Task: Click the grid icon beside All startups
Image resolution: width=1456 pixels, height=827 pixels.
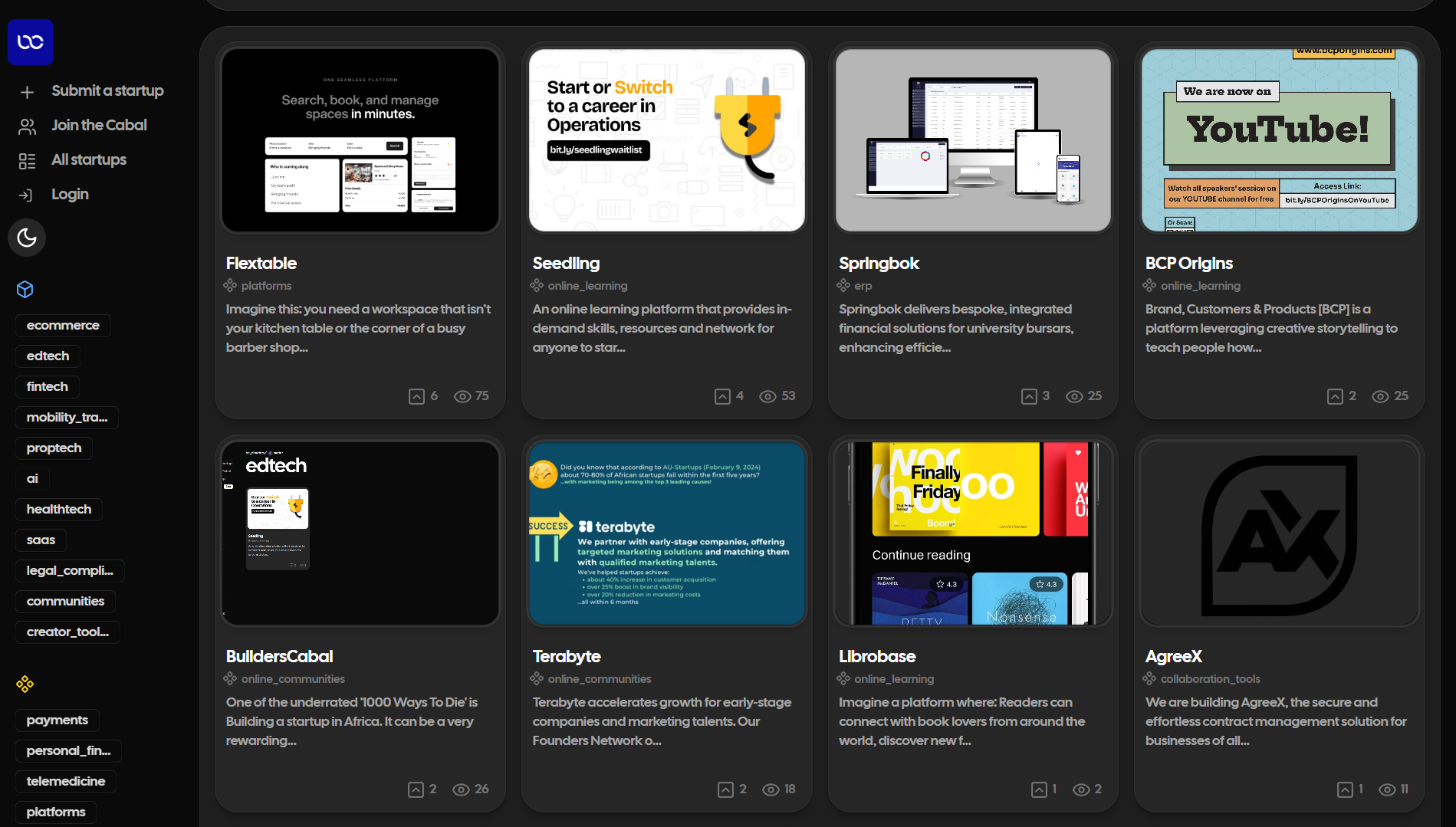Action: coord(27,161)
